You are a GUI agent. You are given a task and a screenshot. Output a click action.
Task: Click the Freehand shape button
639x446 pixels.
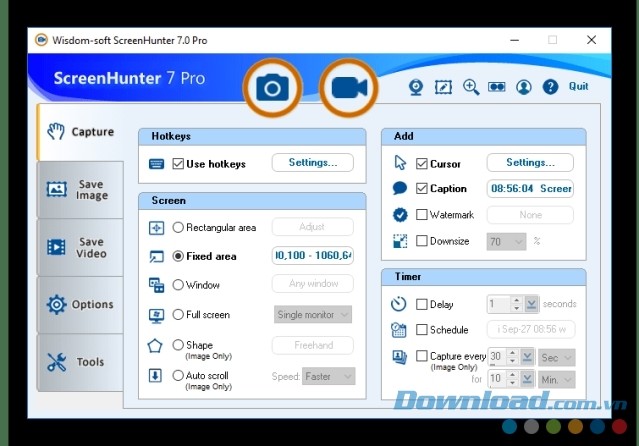pos(313,345)
